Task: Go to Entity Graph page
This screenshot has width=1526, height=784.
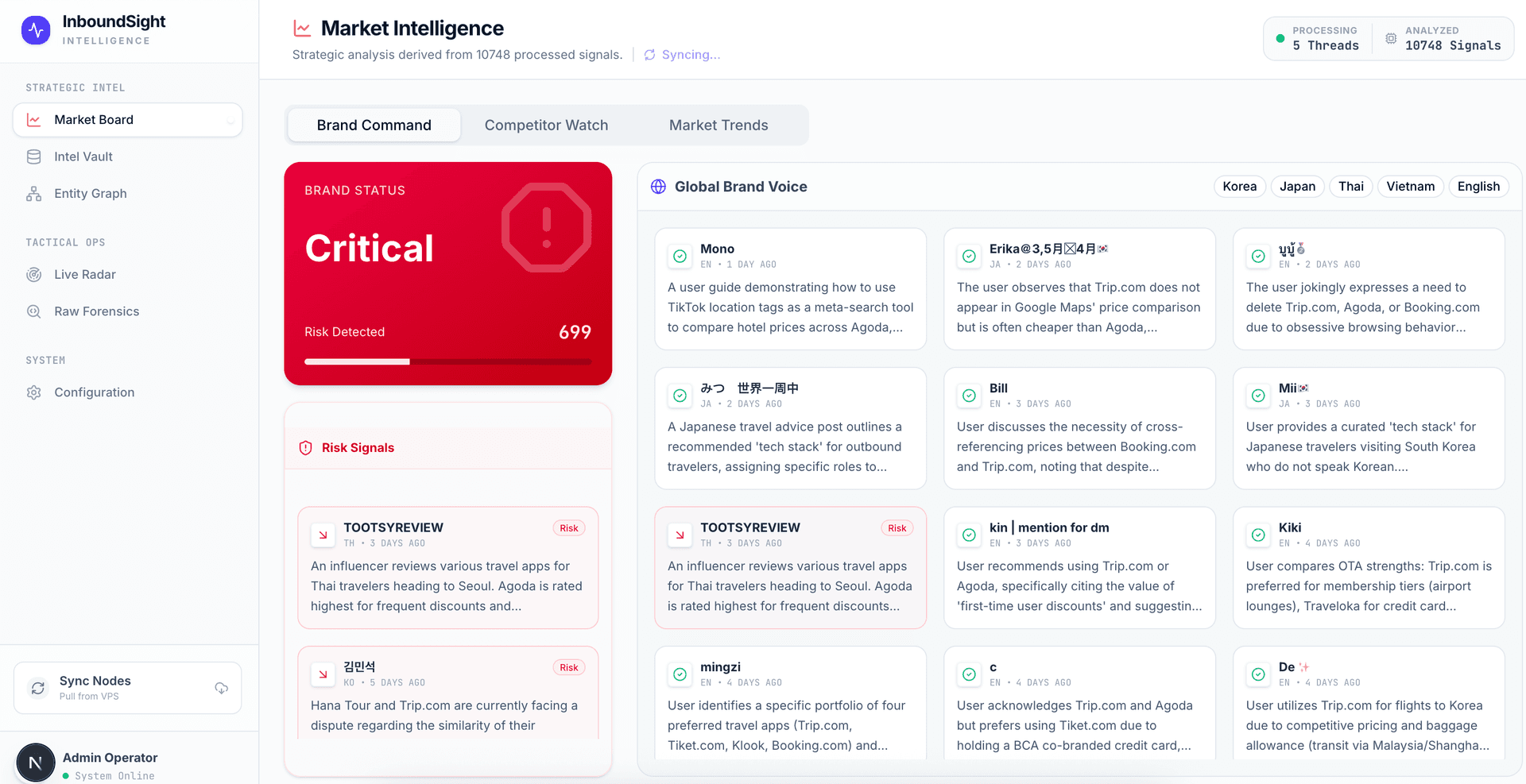Action: 127,194
